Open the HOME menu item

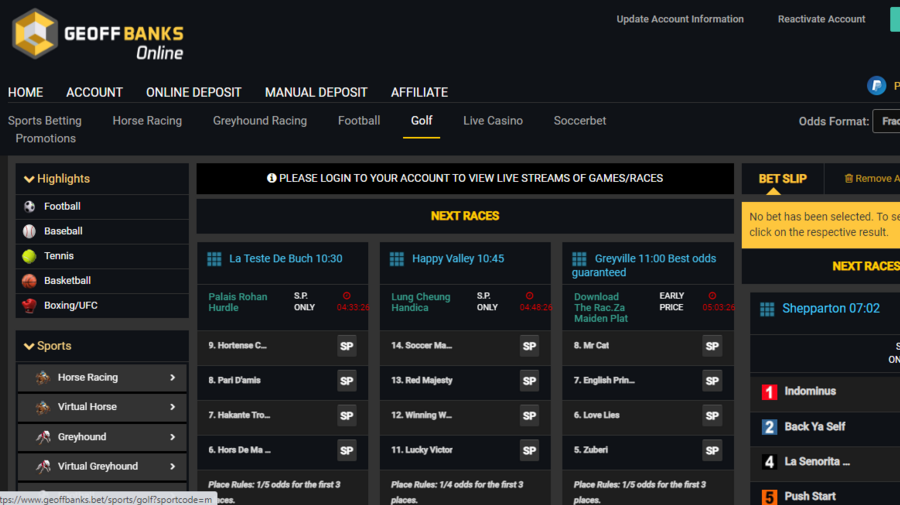pyautogui.click(x=25, y=92)
